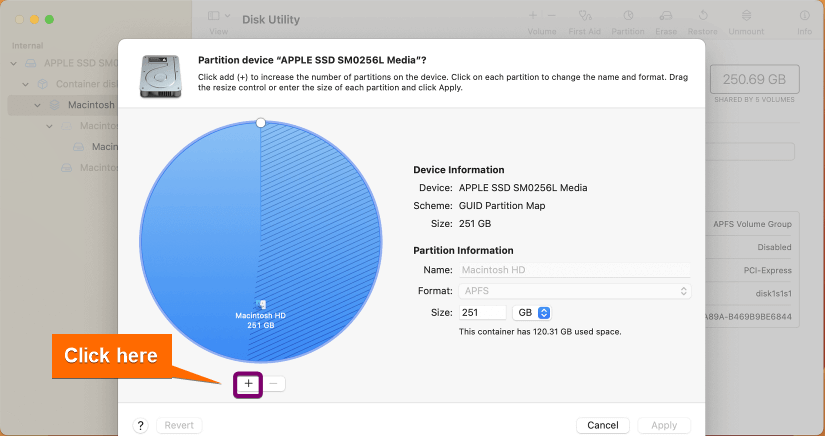The width and height of the screenshot is (825, 436).
Task: Click the remove Volume minus icon in toolbar
Action: click(551, 16)
